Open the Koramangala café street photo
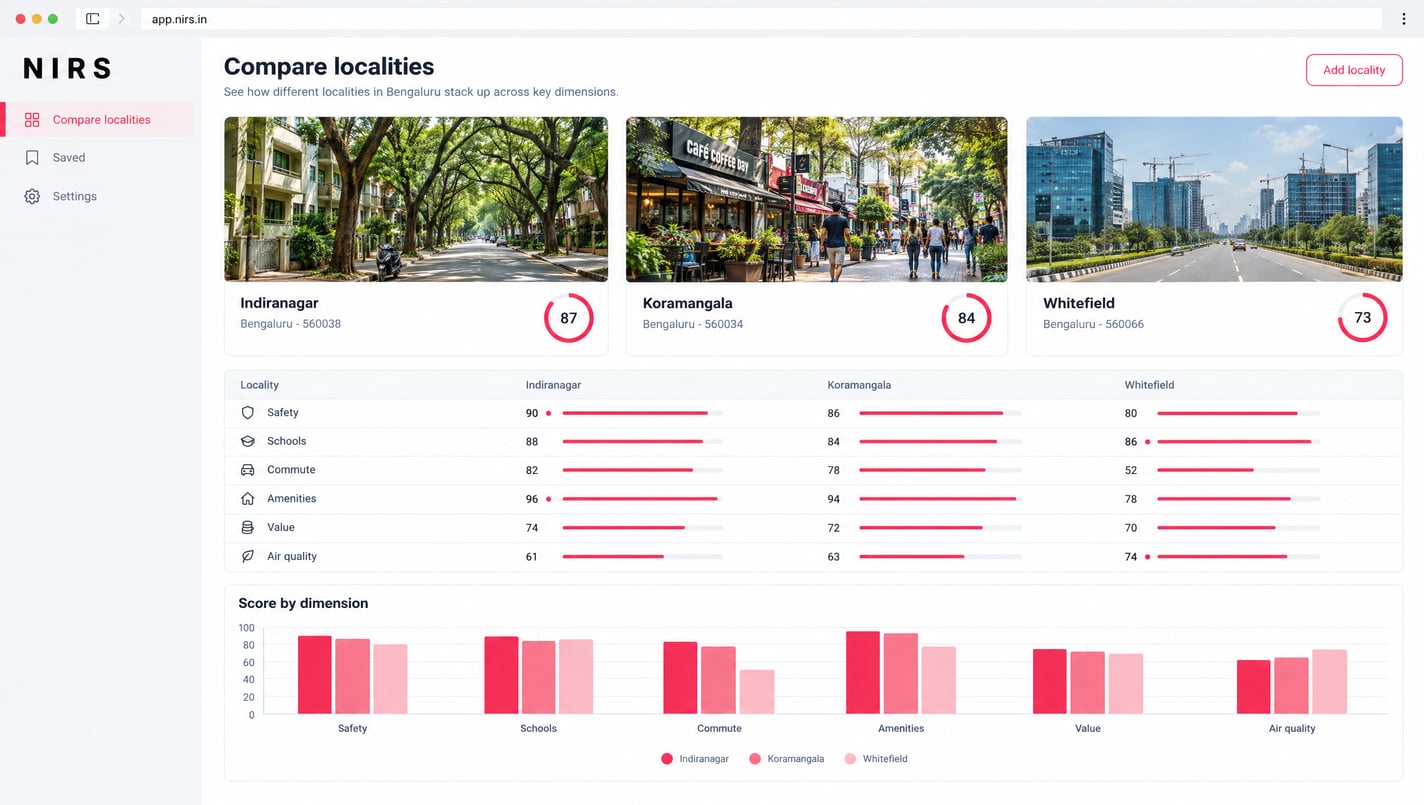This screenshot has width=1424, height=805. coord(817,199)
